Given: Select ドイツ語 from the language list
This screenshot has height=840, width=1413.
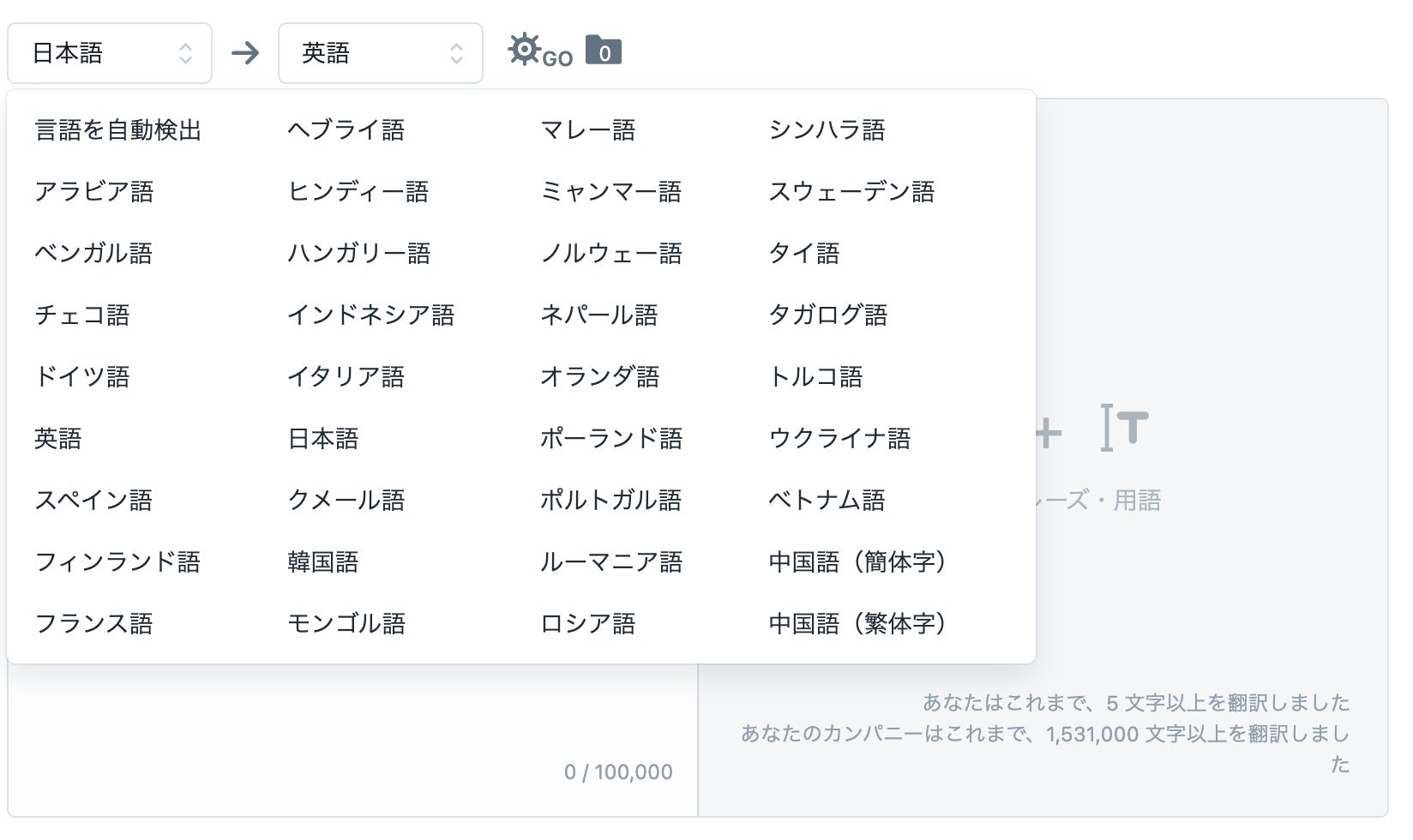Looking at the screenshot, I should (82, 377).
